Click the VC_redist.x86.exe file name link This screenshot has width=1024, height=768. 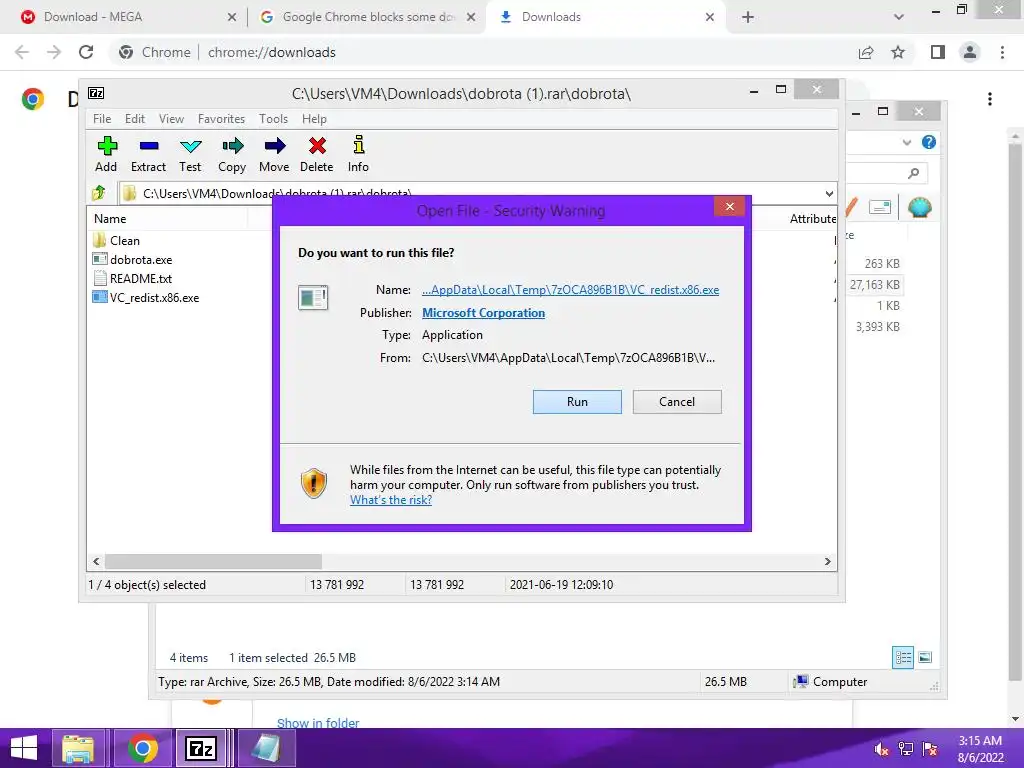[571, 290]
